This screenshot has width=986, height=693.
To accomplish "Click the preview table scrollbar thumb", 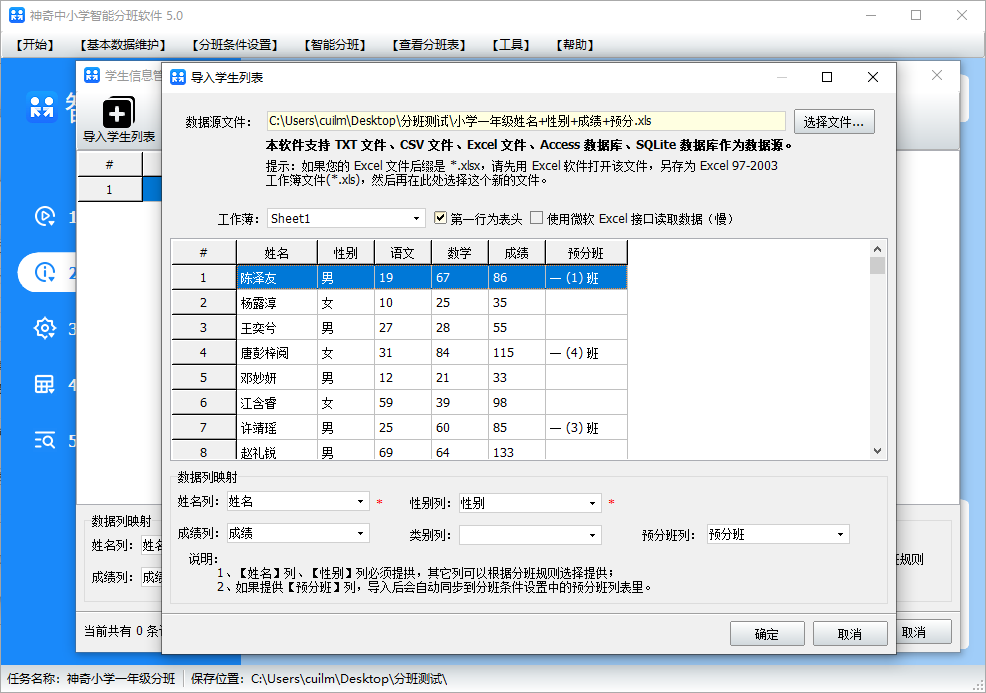I will (877, 265).
